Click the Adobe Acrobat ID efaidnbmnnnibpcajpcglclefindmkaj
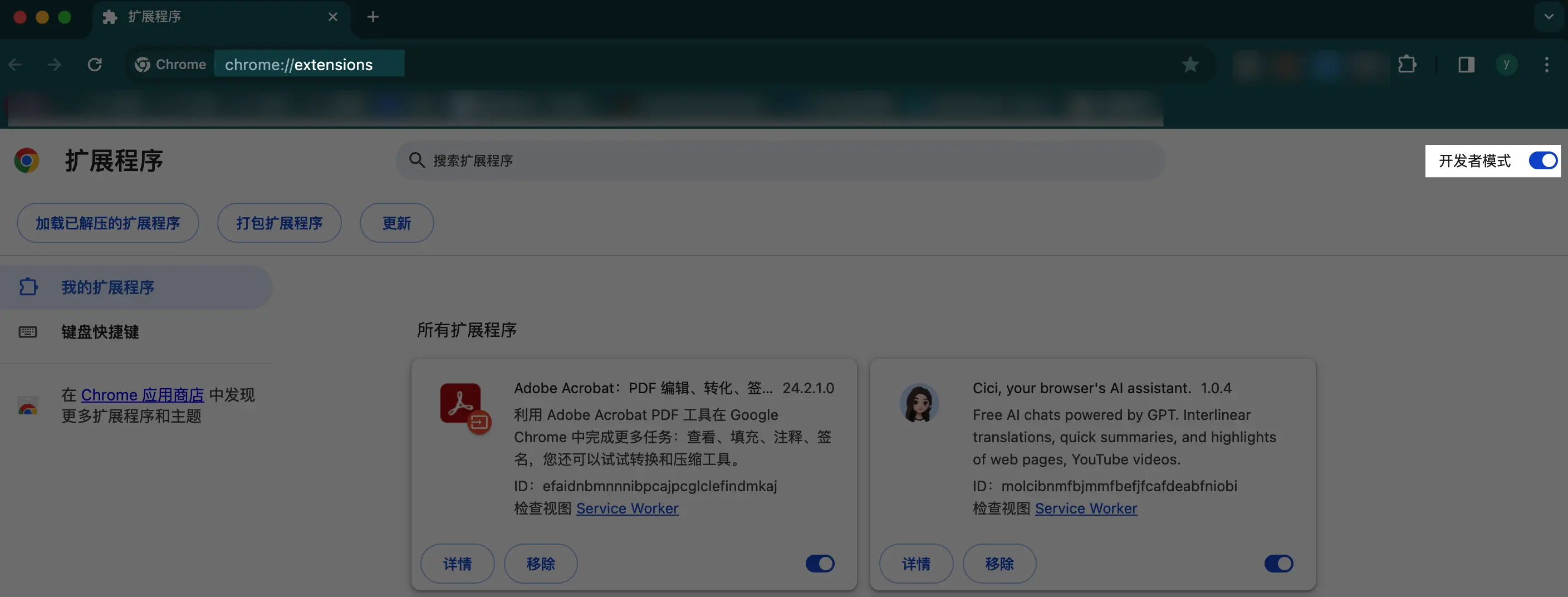The width and height of the screenshot is (1568, 597). tap(660, 486)
